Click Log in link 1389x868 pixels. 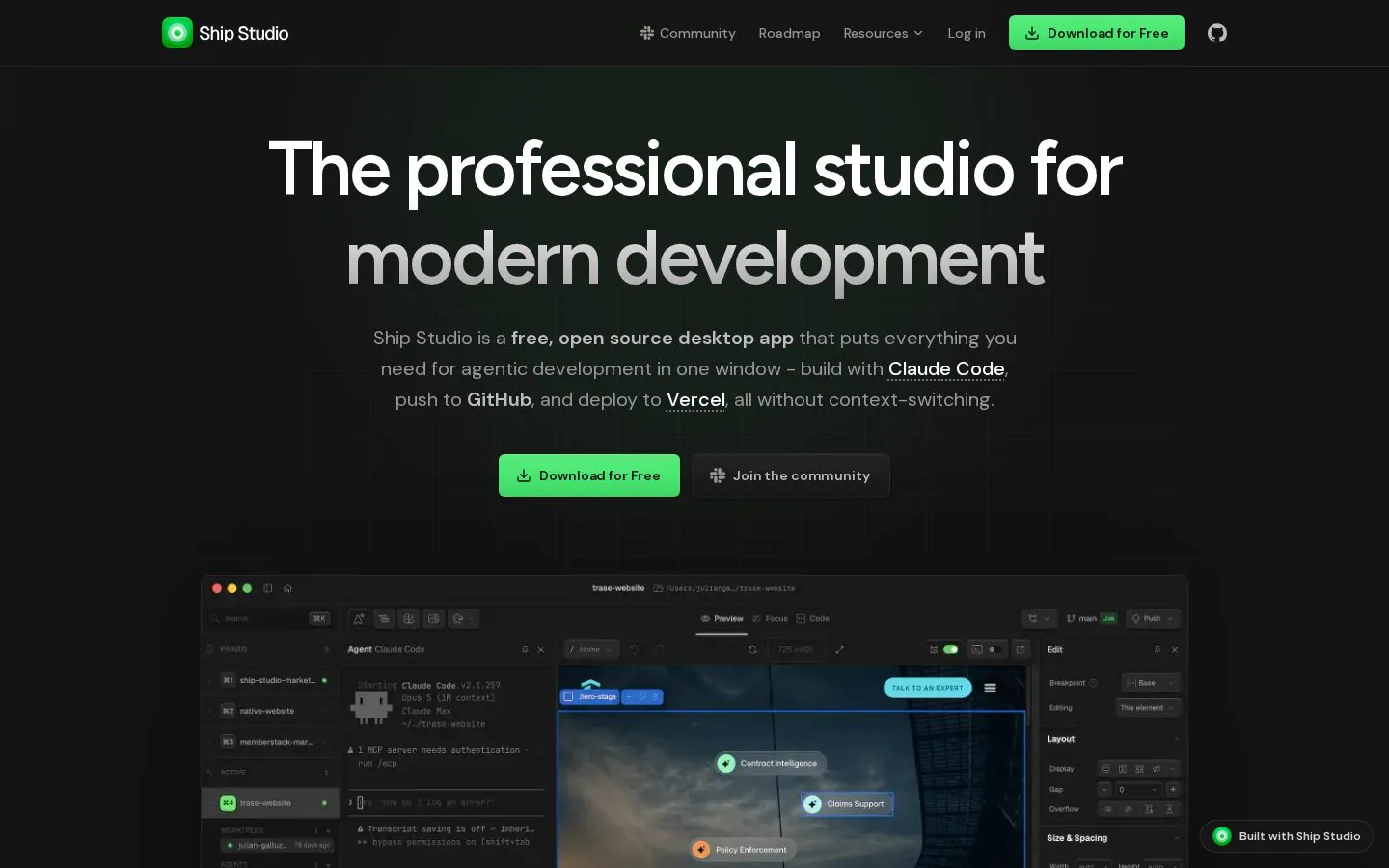click(967, 33)
